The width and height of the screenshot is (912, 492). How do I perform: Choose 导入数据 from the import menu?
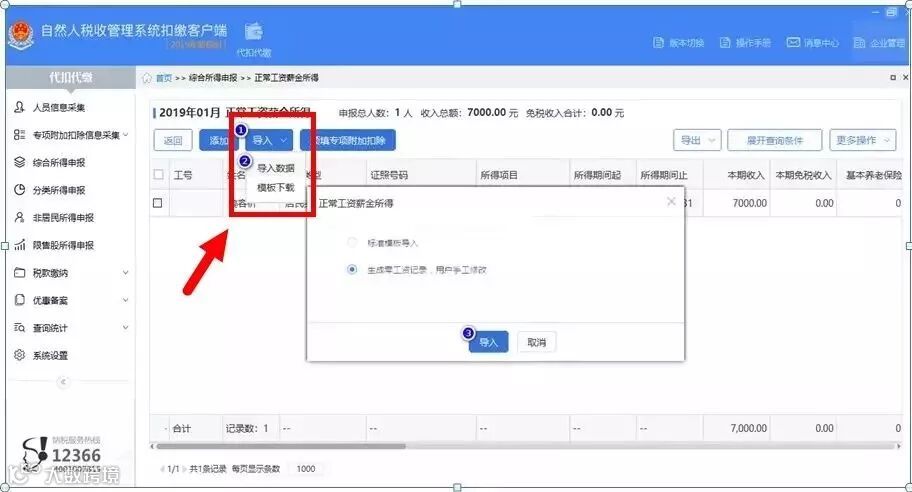click(x=276, y=168)
